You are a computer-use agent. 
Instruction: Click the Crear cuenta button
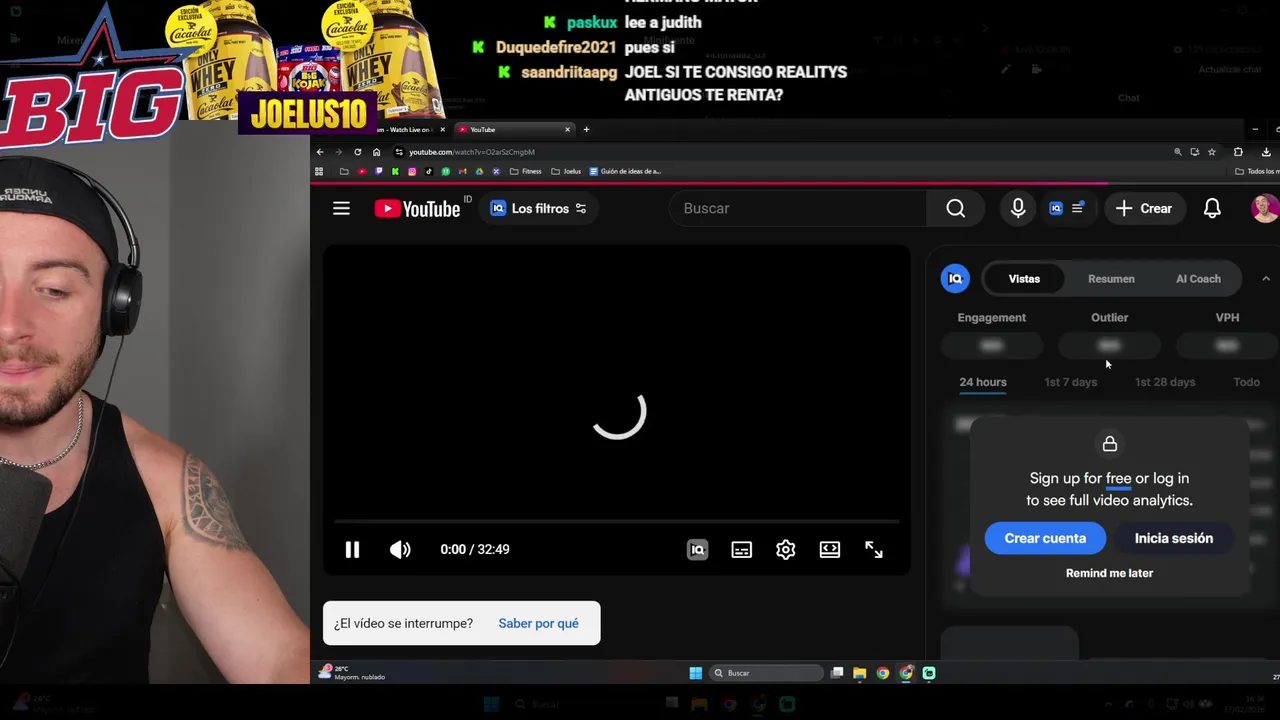click(1045, 538)
